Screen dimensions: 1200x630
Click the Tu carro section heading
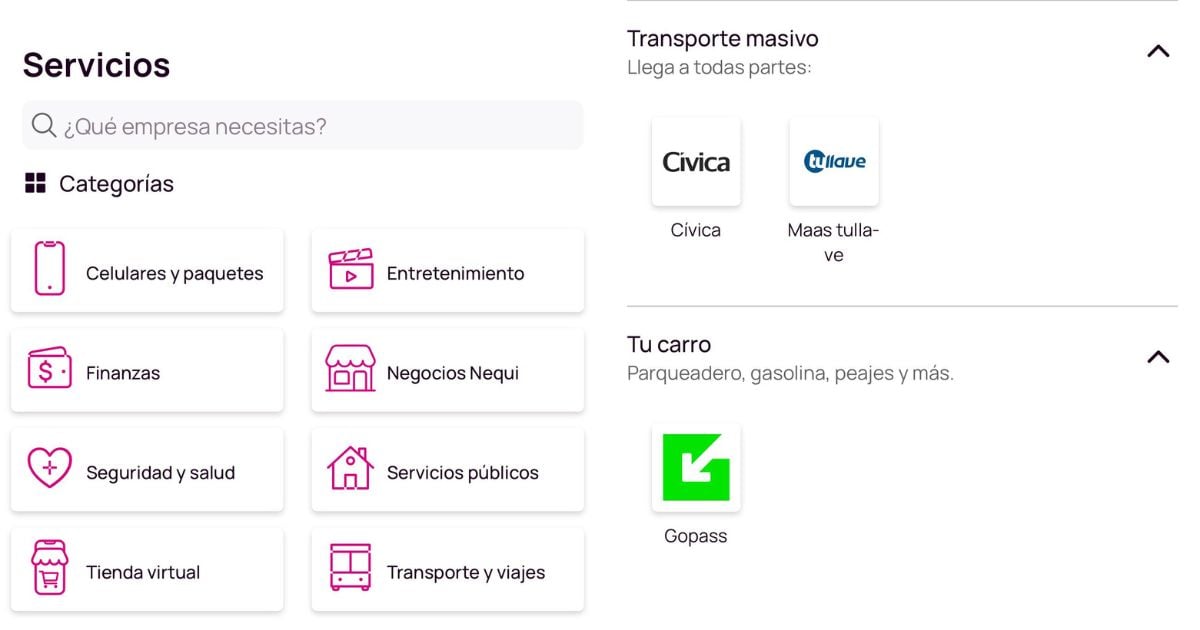click(669, 345)
